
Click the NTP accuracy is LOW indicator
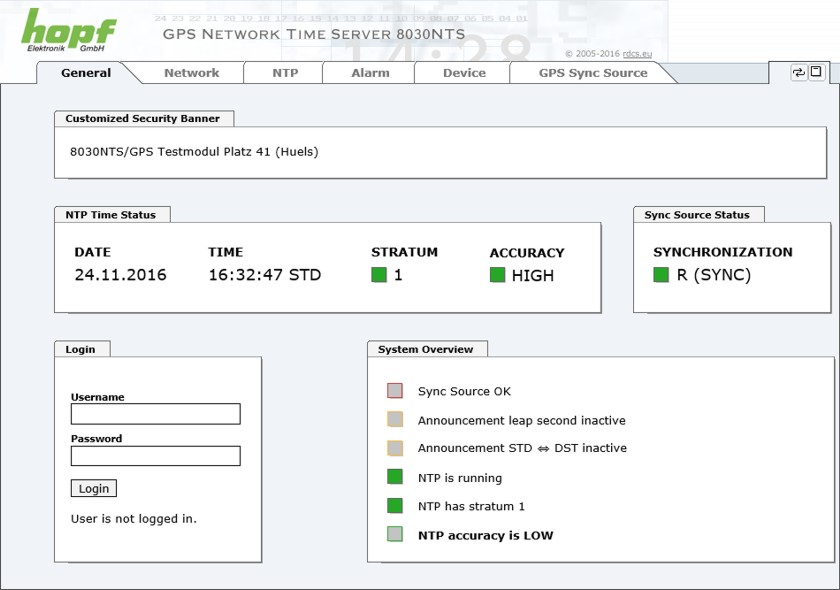pos(395,535)
